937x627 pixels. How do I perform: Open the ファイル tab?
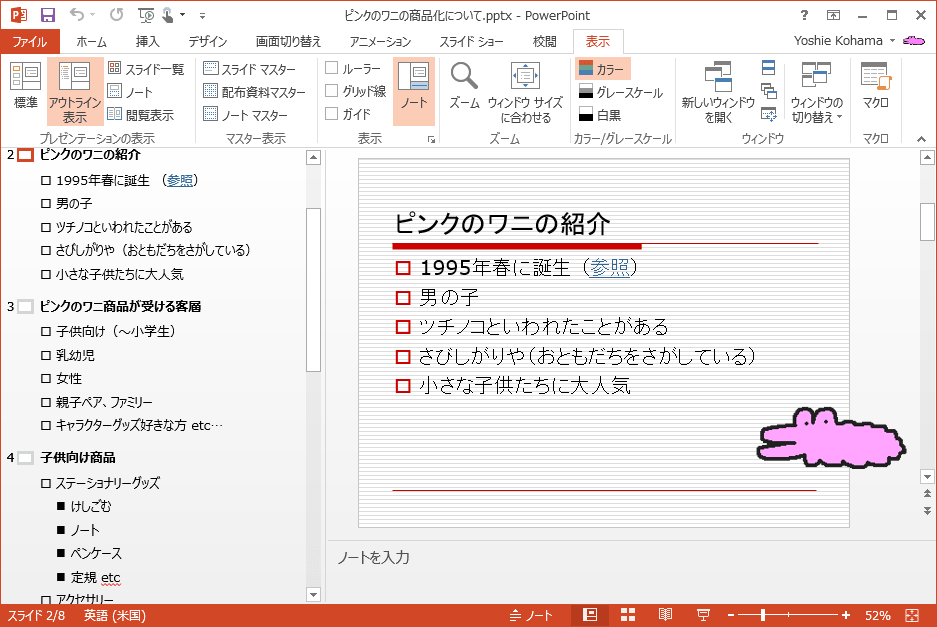tap(30, 41)
